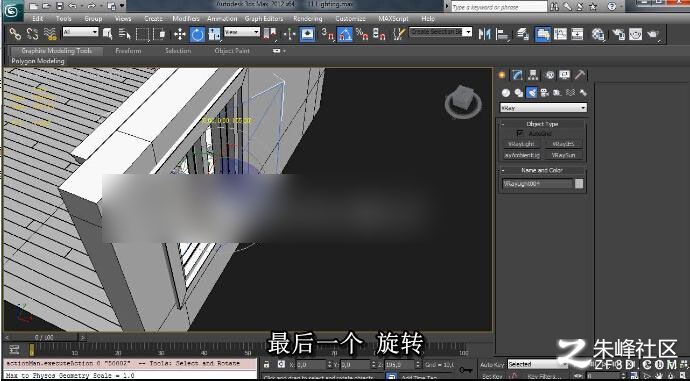Activate the Select and Rotate tool
This screenshot has height=381, width=690.
pyautogui.click(x=197, y=34)
